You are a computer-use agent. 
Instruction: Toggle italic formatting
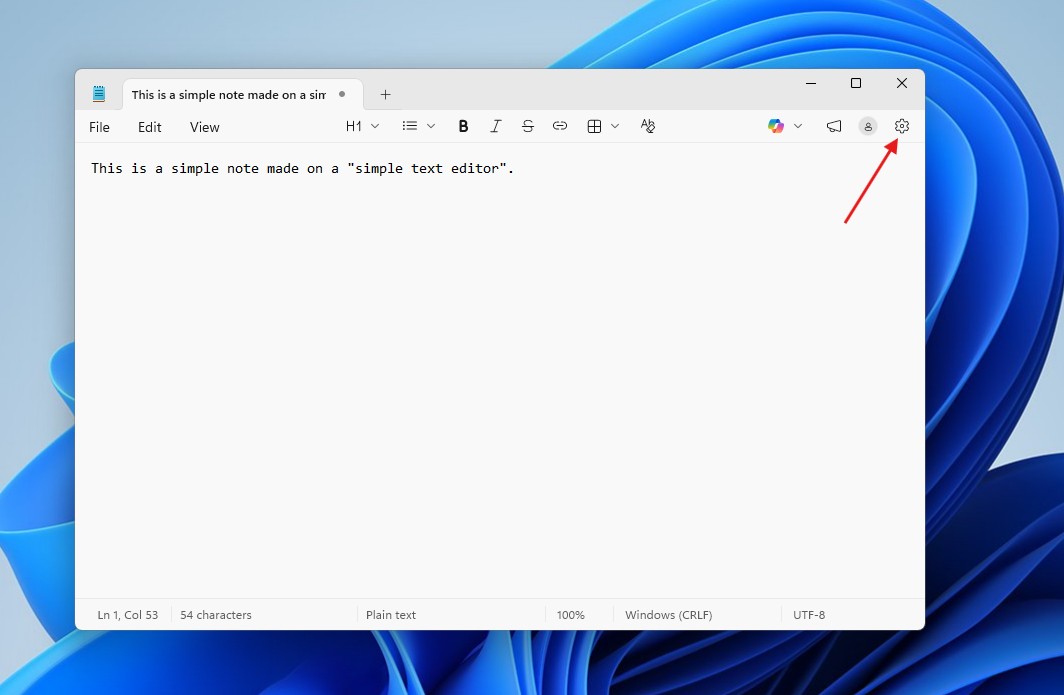click(x=495, y=126)
